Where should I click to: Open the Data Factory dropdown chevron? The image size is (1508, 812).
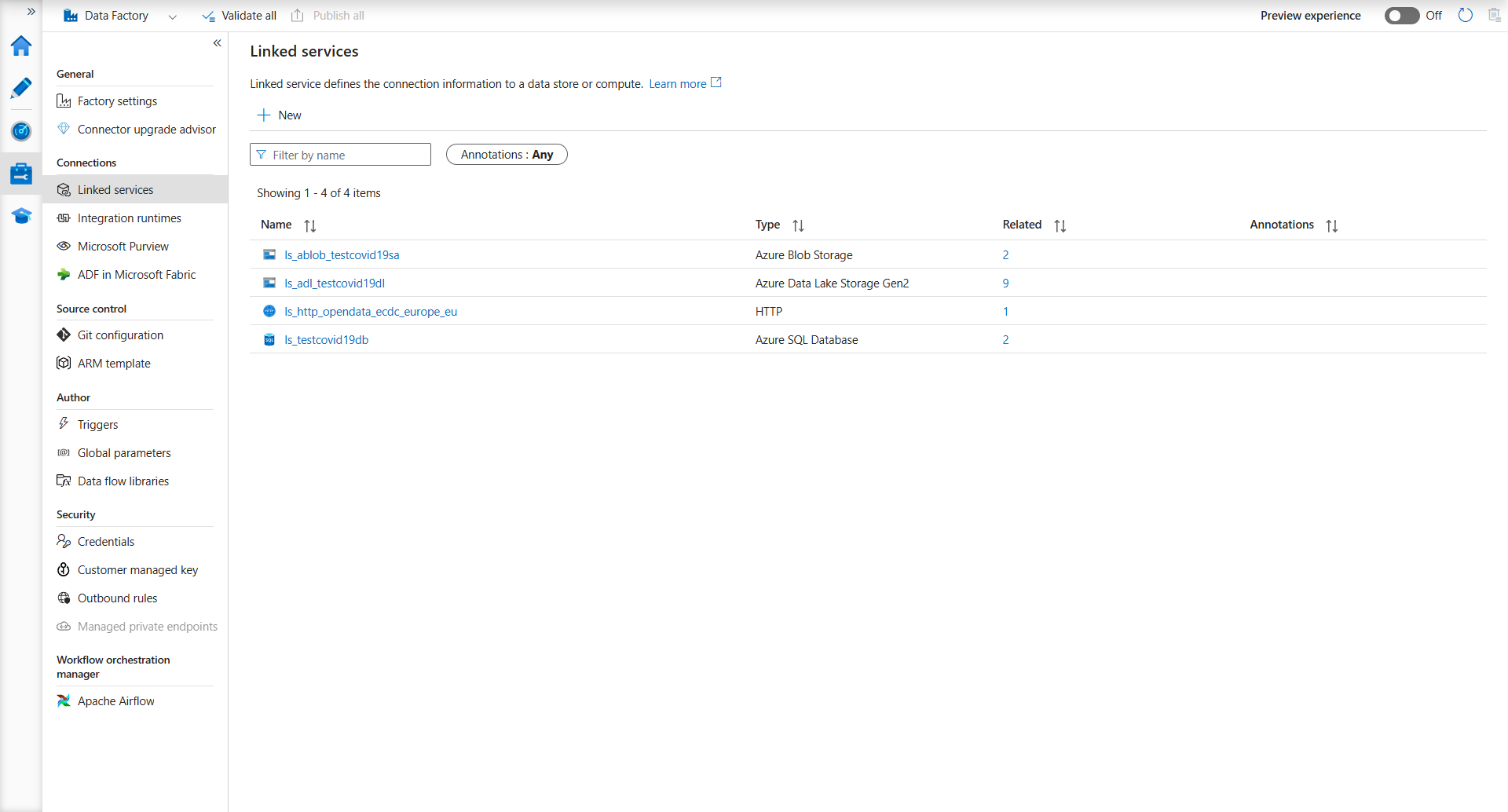click(x=173, y=16)
